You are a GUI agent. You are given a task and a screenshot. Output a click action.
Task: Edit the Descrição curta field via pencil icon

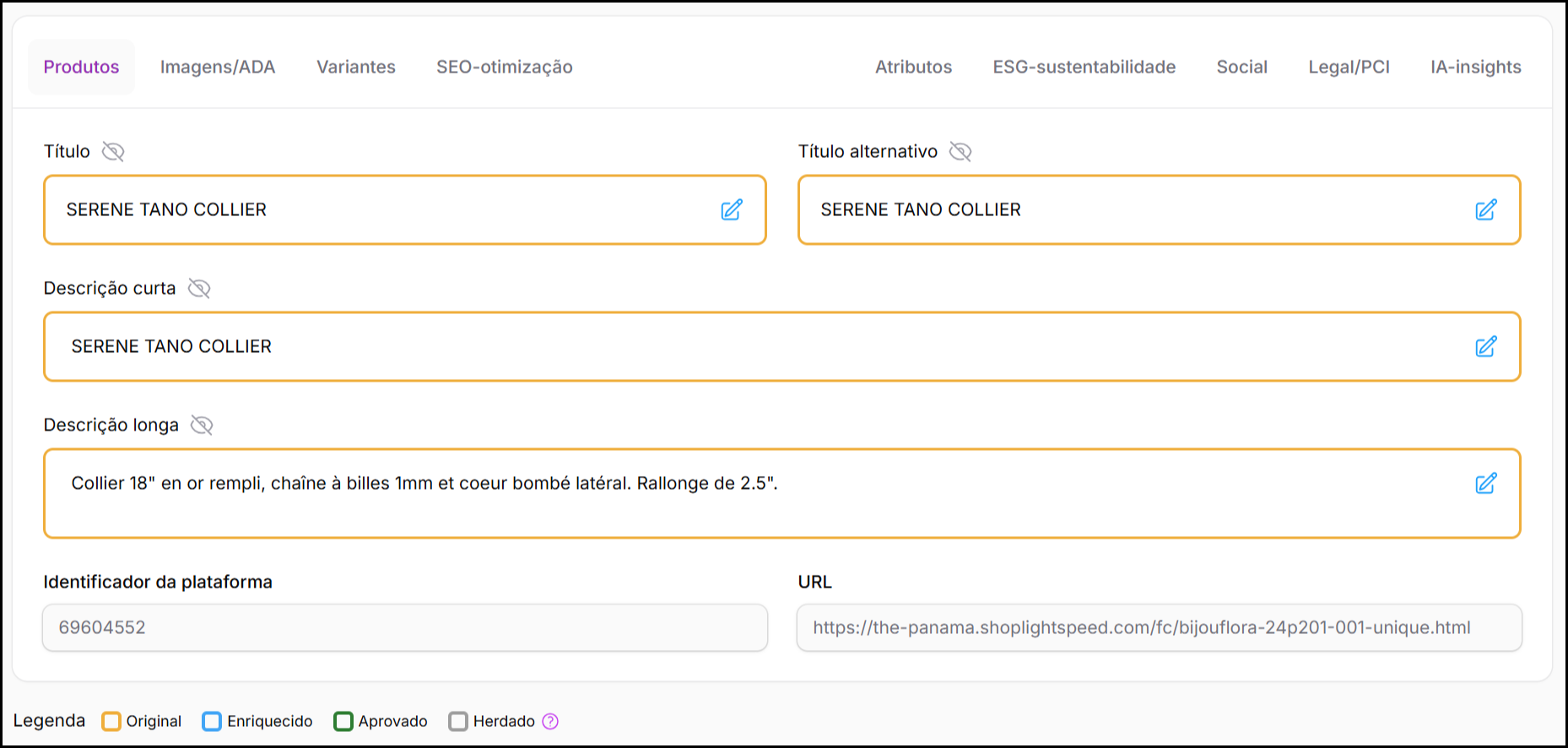click(x=1485, y=347)
